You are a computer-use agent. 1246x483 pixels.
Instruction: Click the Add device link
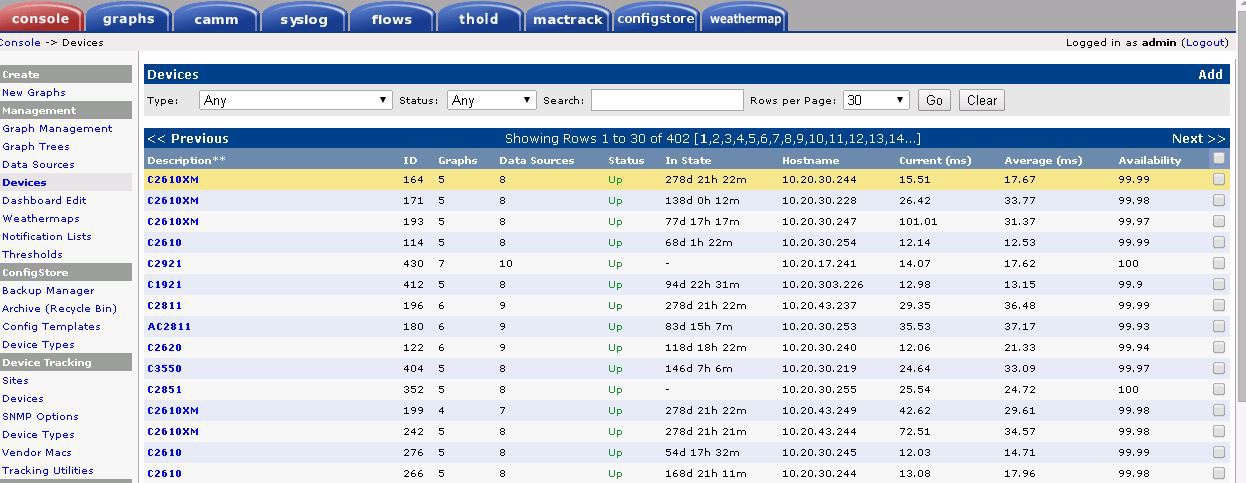click(1210, 74)
